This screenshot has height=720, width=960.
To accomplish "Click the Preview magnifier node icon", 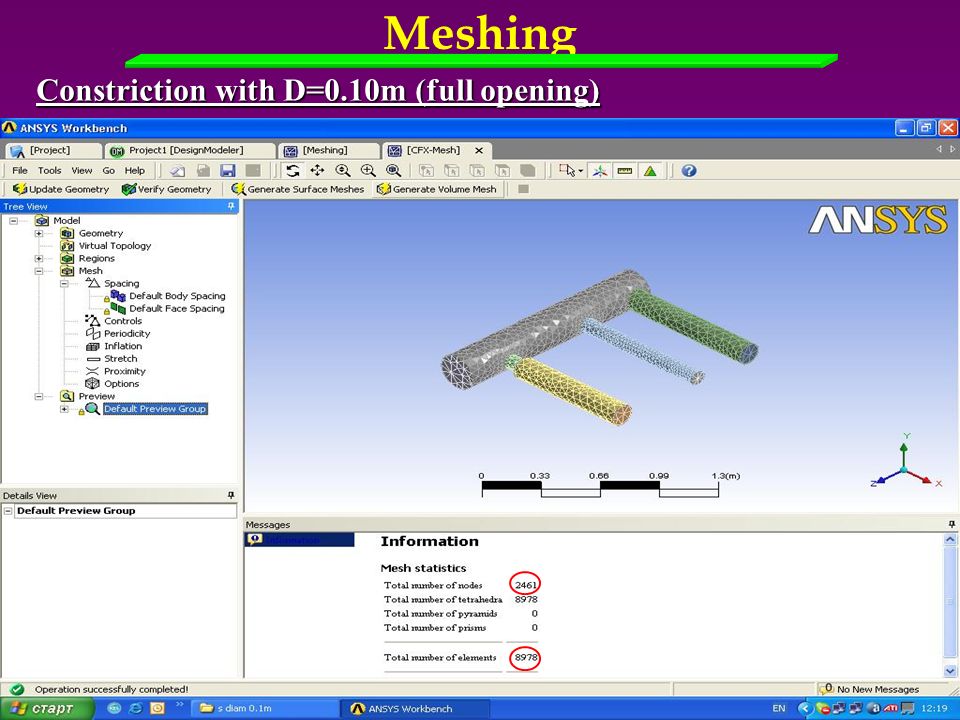I will [x=67, y=396].
